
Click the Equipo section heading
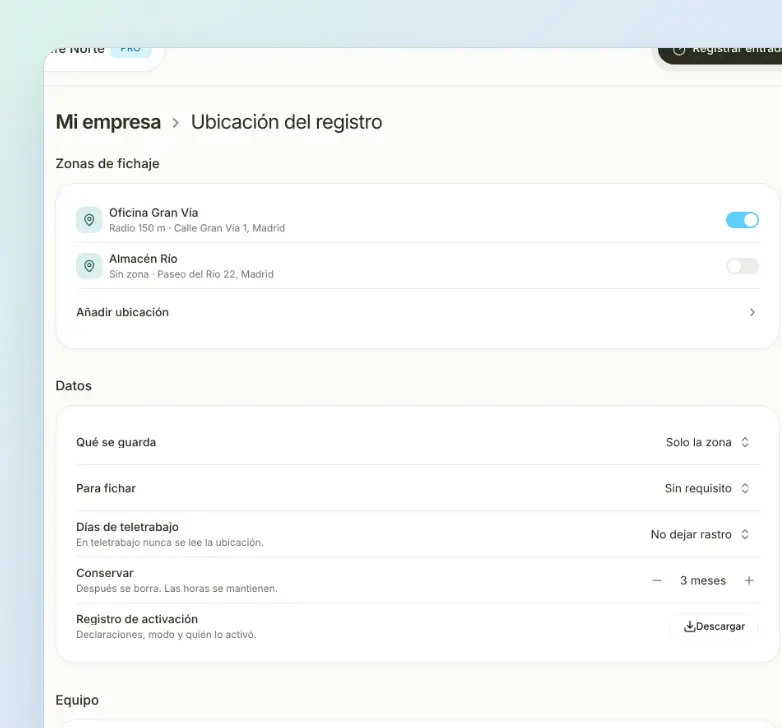(77, 700)
